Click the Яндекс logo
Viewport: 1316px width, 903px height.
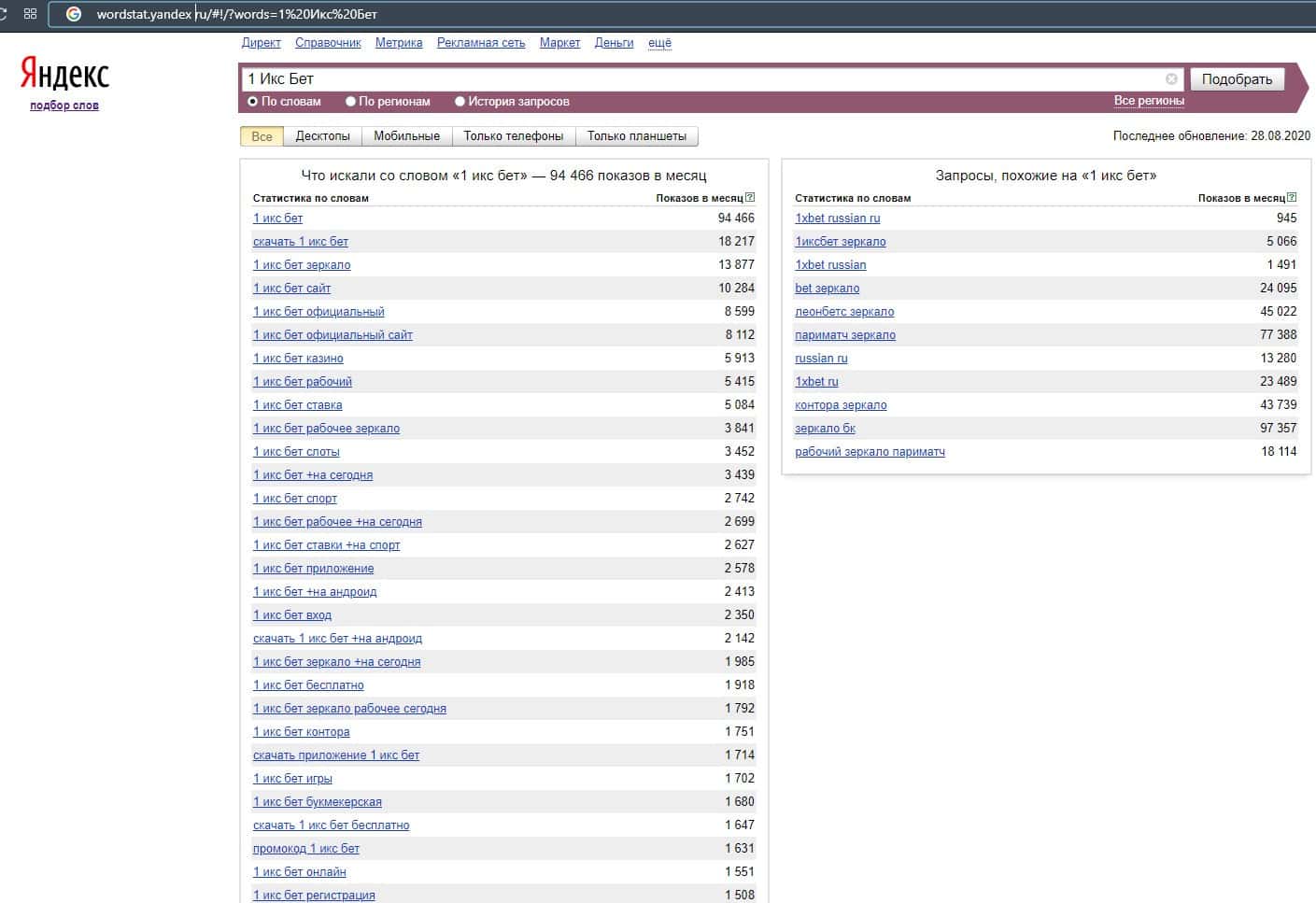click(64, 75)
